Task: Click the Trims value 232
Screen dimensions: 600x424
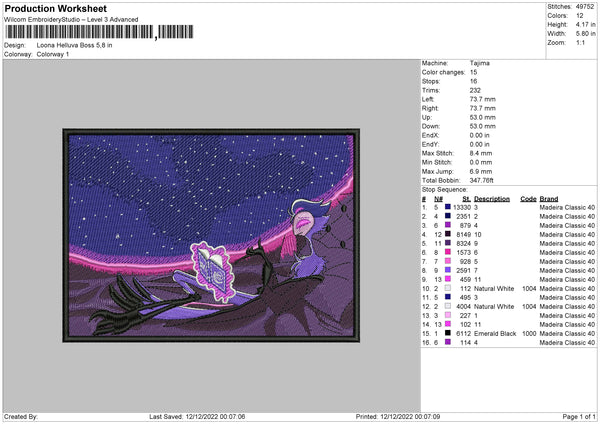Action: click(x=475, y=90)
